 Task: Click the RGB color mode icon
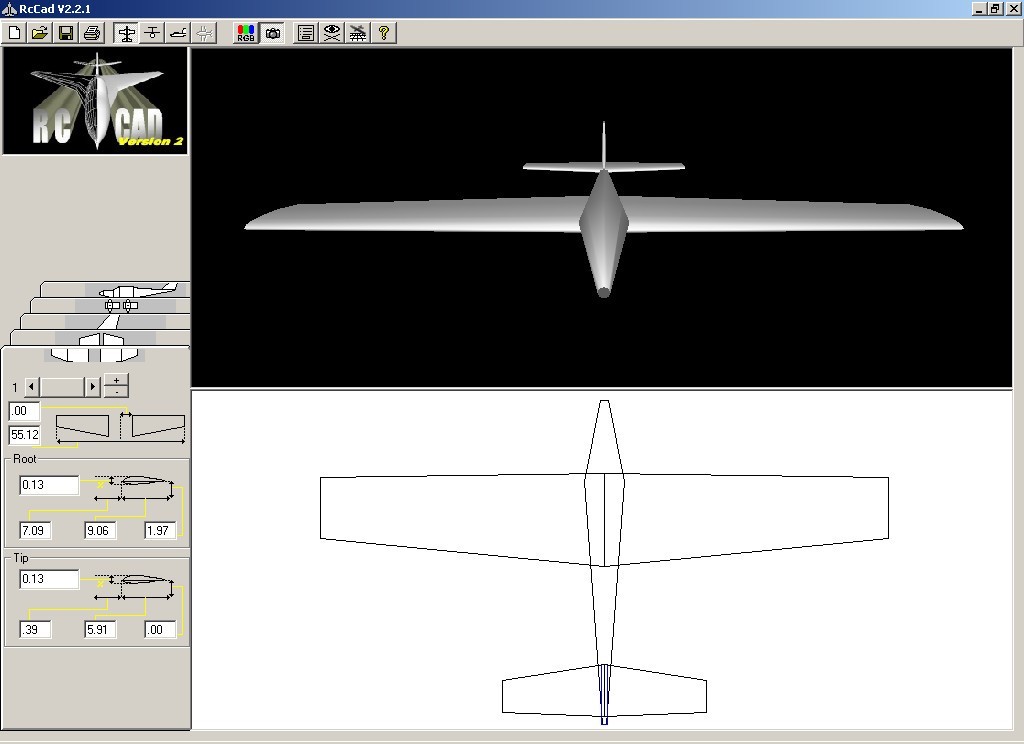point(246,32)
